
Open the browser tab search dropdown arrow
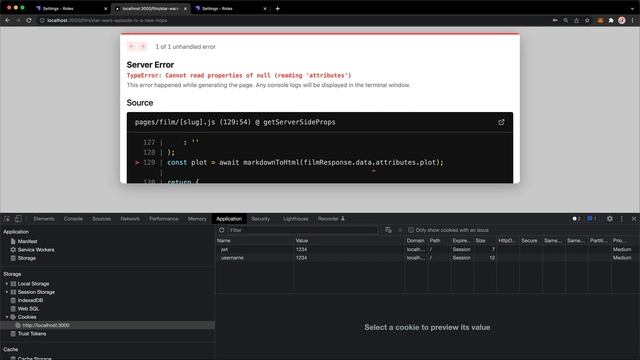[632, 8]
